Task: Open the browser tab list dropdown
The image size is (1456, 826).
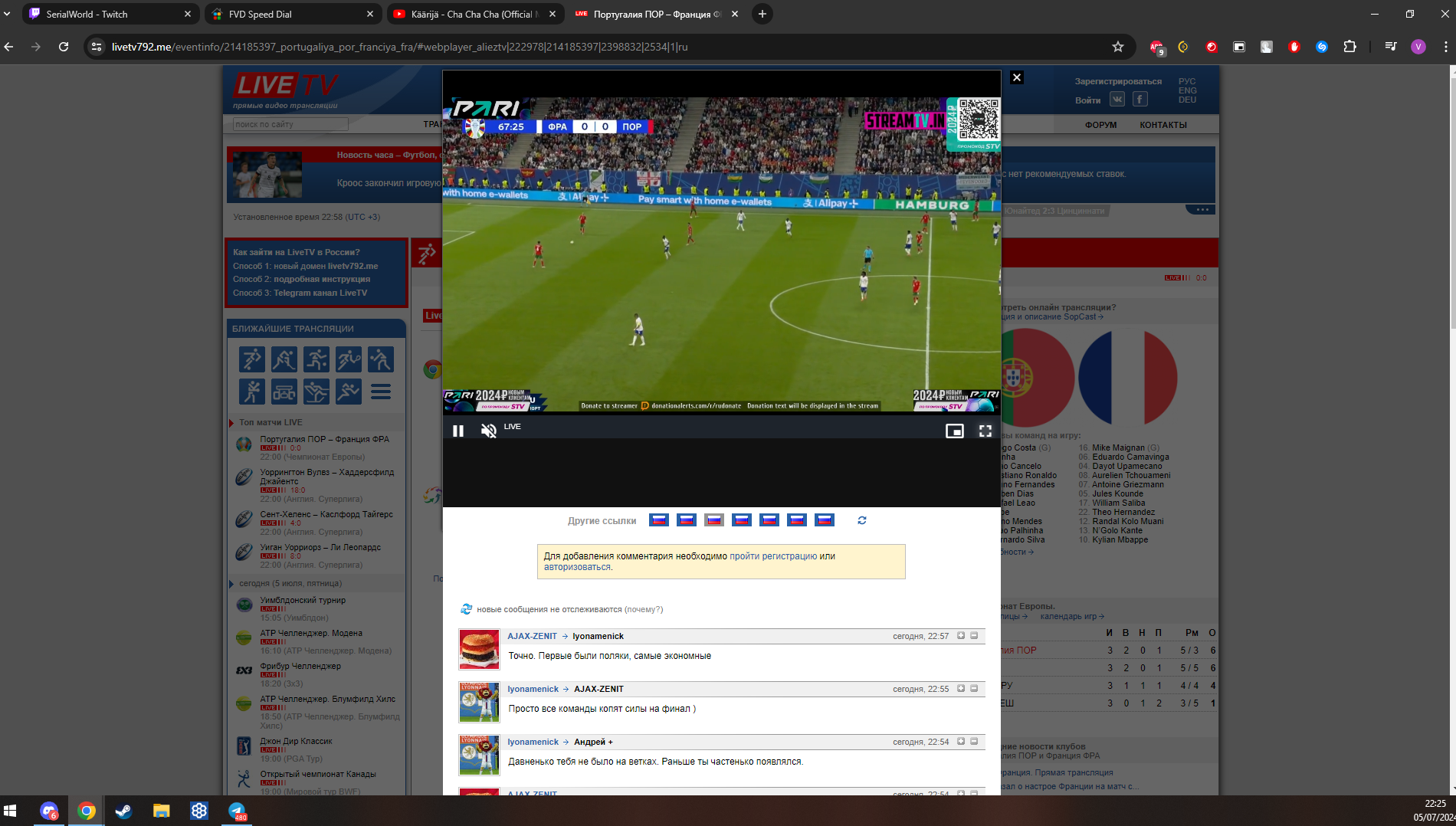Action: [x=8, y=14]
